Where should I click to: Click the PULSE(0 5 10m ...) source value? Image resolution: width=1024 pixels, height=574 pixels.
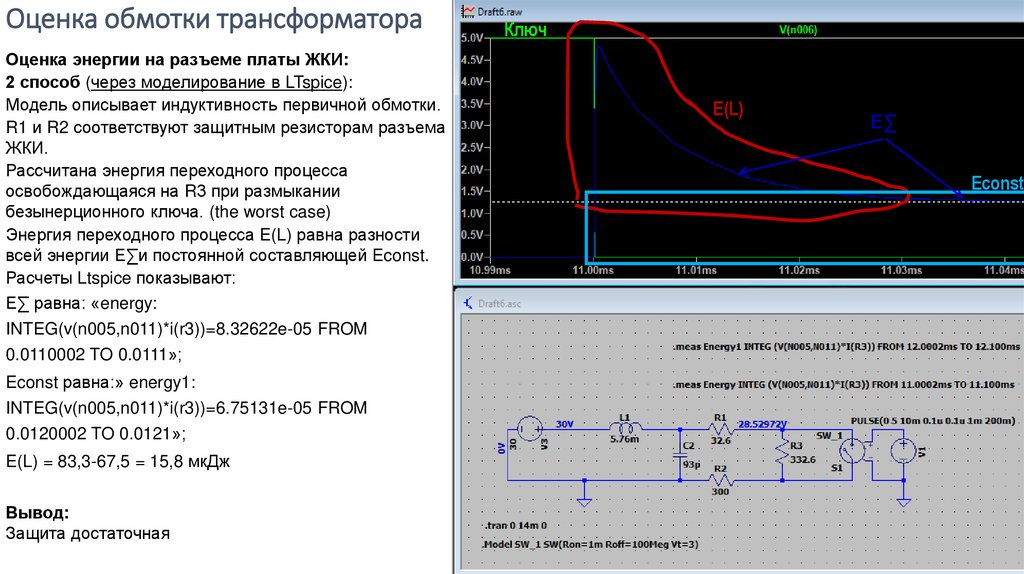pyautogui.click(x=933, y=421)
